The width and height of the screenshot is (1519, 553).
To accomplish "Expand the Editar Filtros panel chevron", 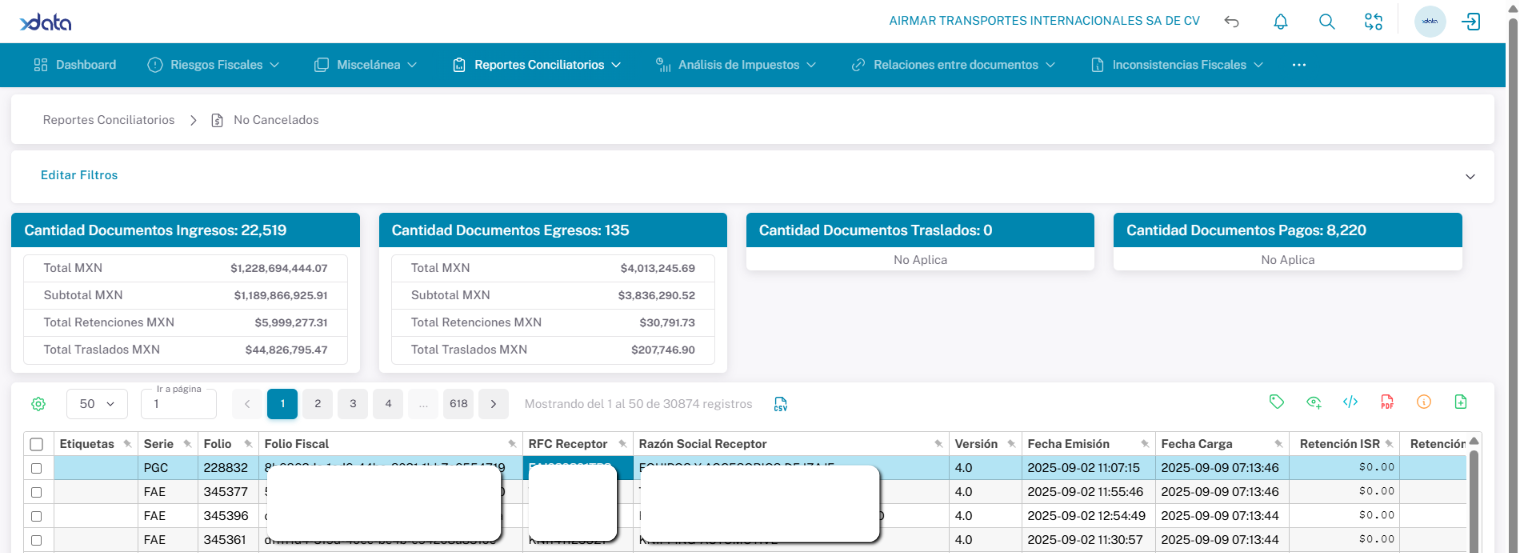I will [x=1470, y=176].
